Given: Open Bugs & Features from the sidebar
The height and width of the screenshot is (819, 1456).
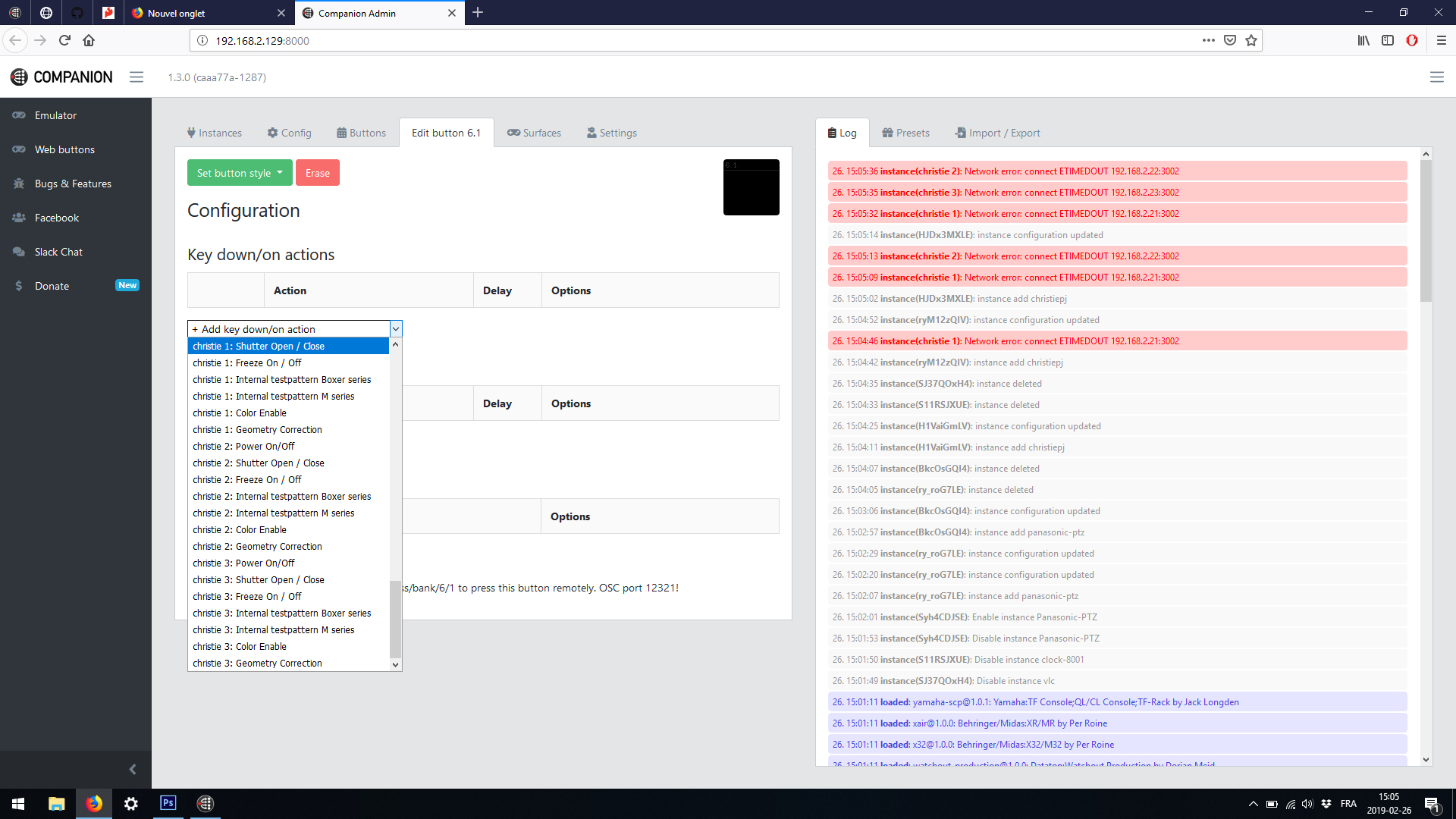Looking at the screenshot, I should point(73,184).
